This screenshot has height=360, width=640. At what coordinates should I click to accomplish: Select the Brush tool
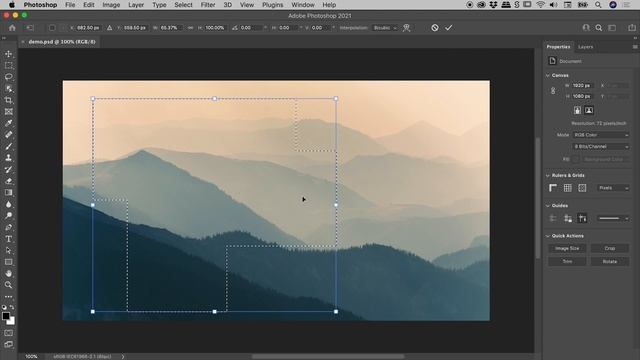click(x=9, y=146)
